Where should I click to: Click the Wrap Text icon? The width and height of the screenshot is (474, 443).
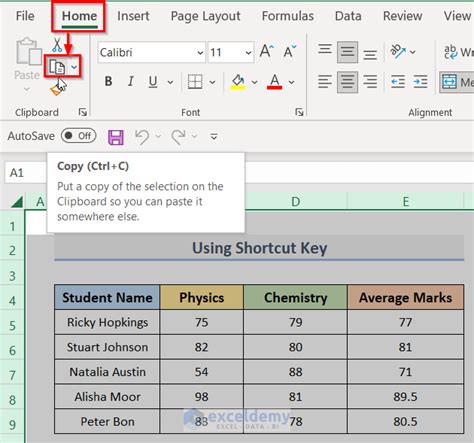(x=451, y=52)
